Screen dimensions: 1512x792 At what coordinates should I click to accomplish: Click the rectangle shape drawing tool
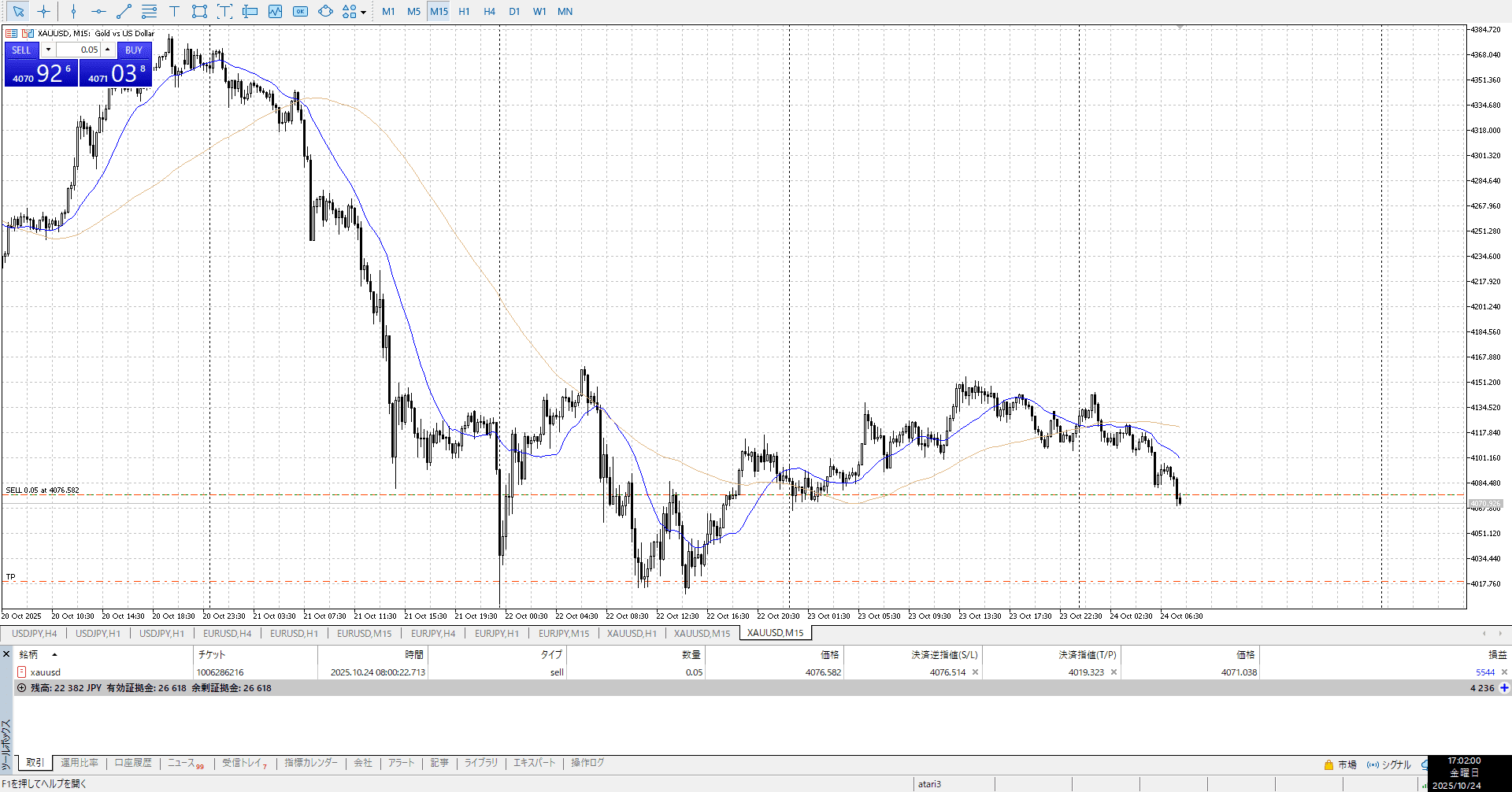[x=199, y=11]
